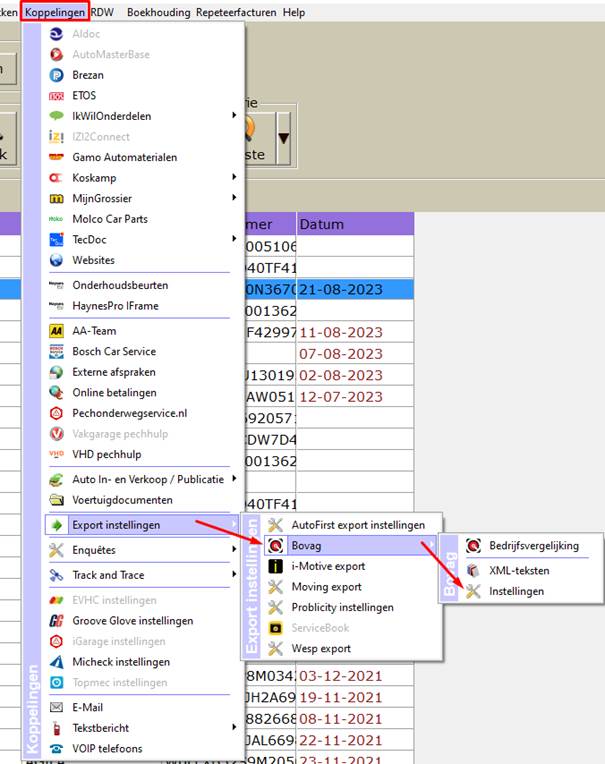Click the Bedrijfsvergelijking icon
This screenshot has width=605, height=764.
[473, 545]
